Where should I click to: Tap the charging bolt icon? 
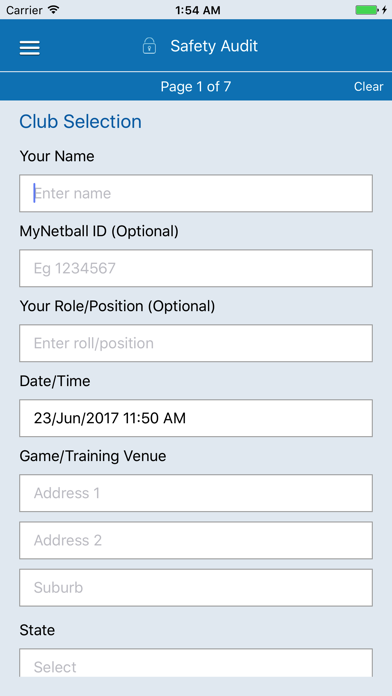coord(384,10)
